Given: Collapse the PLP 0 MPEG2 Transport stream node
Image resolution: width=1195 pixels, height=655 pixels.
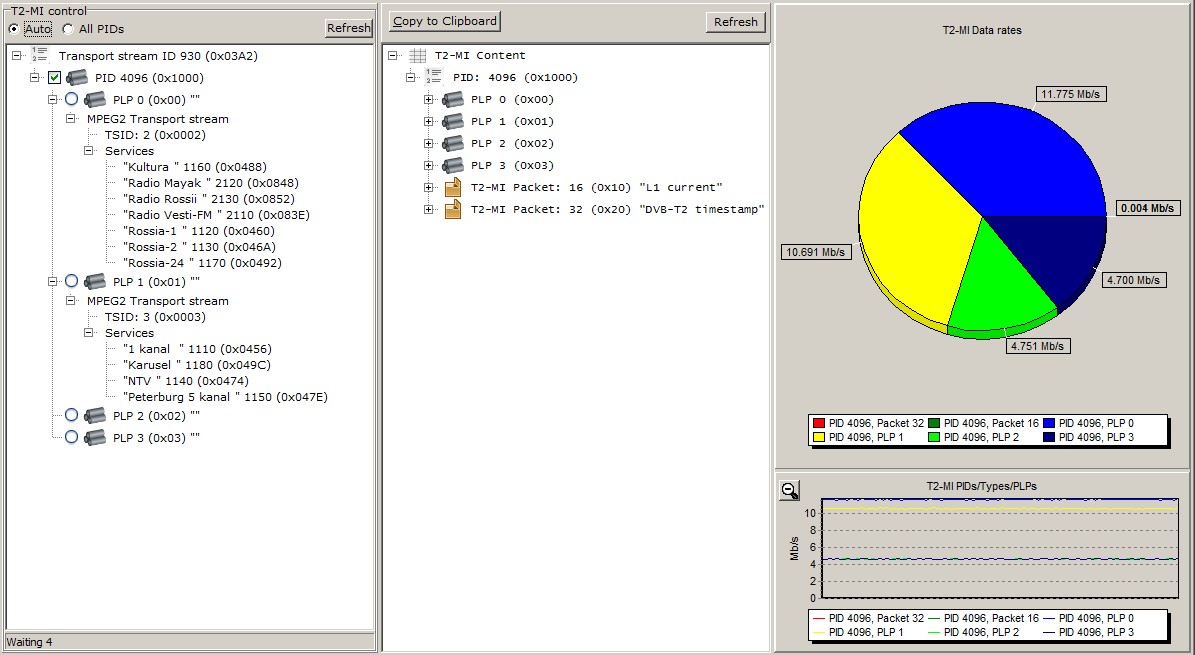Looking at the screenshot, I should (x=71, y=119).
